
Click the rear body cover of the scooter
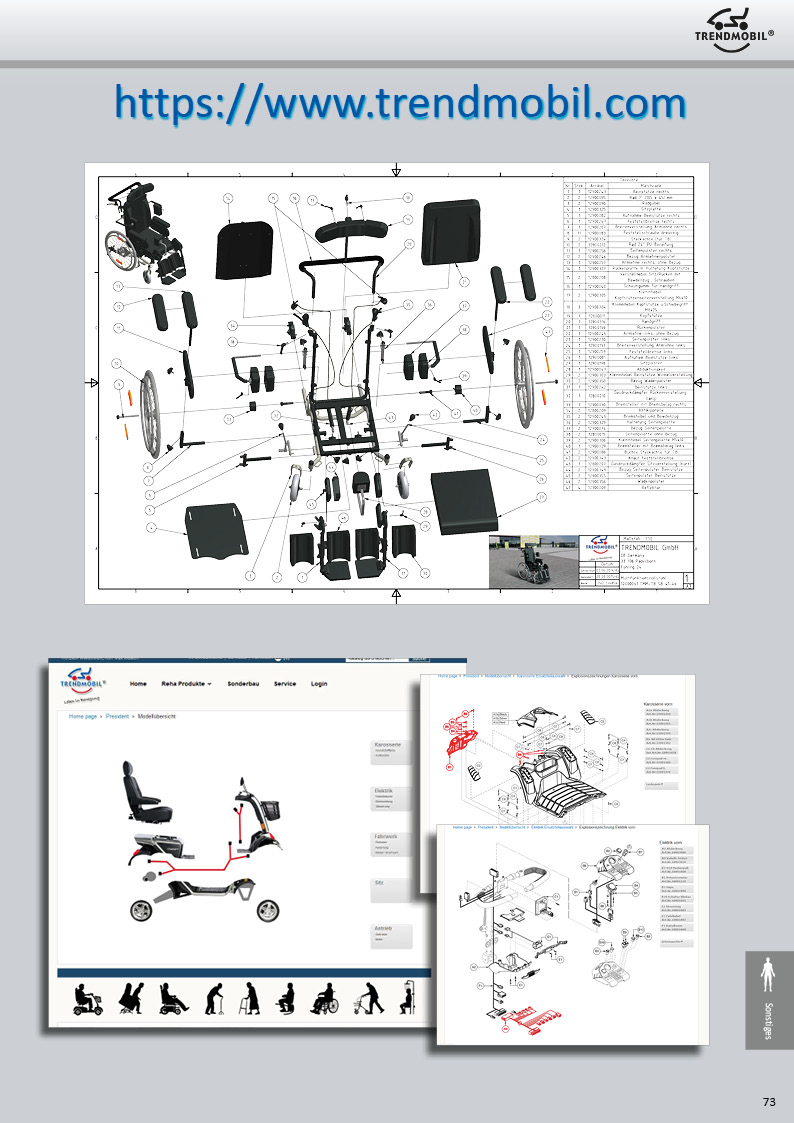[159, 849]
